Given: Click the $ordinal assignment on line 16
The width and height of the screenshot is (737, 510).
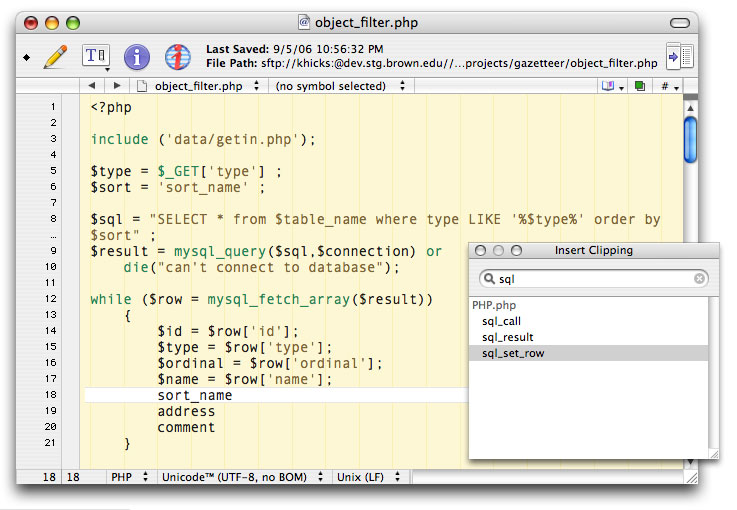Looking at the screenshot, I should click(270, 363).
